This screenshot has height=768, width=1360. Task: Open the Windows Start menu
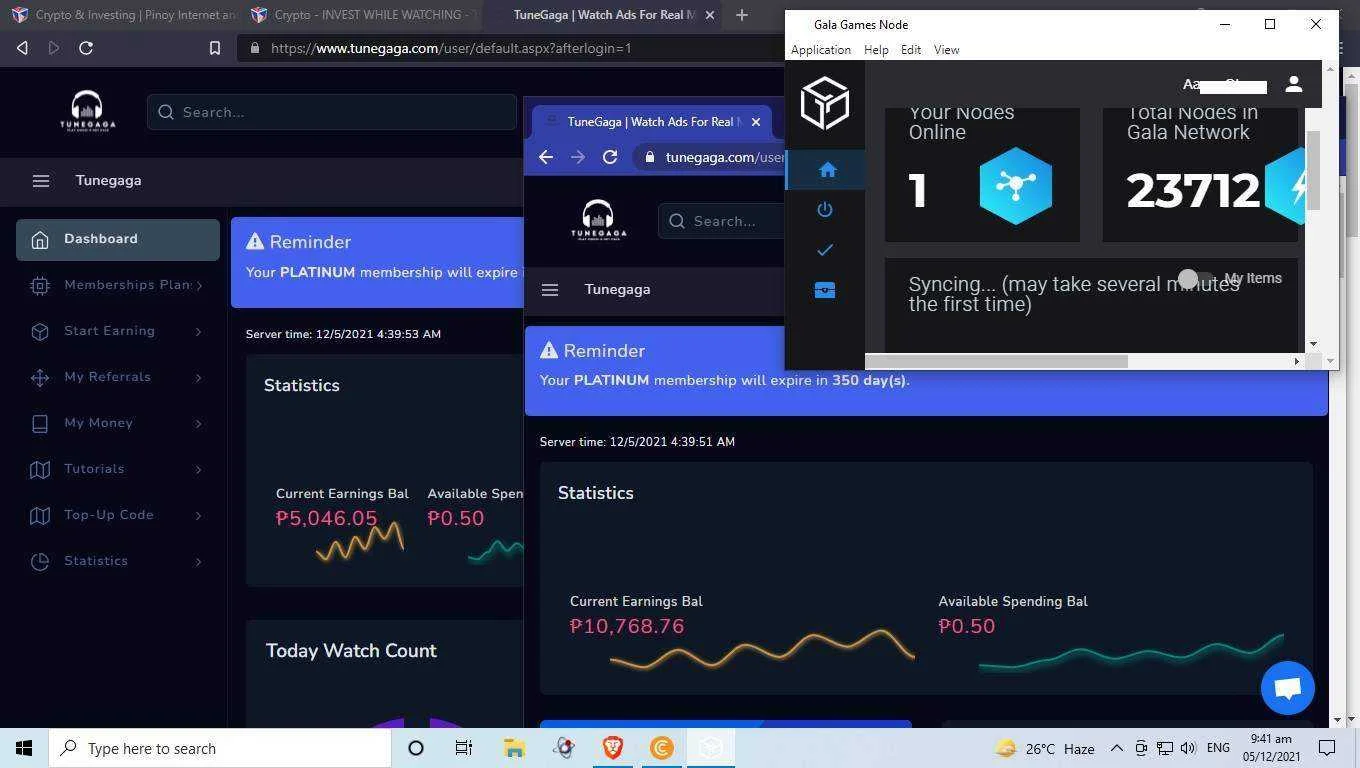(x=24, y=748)
